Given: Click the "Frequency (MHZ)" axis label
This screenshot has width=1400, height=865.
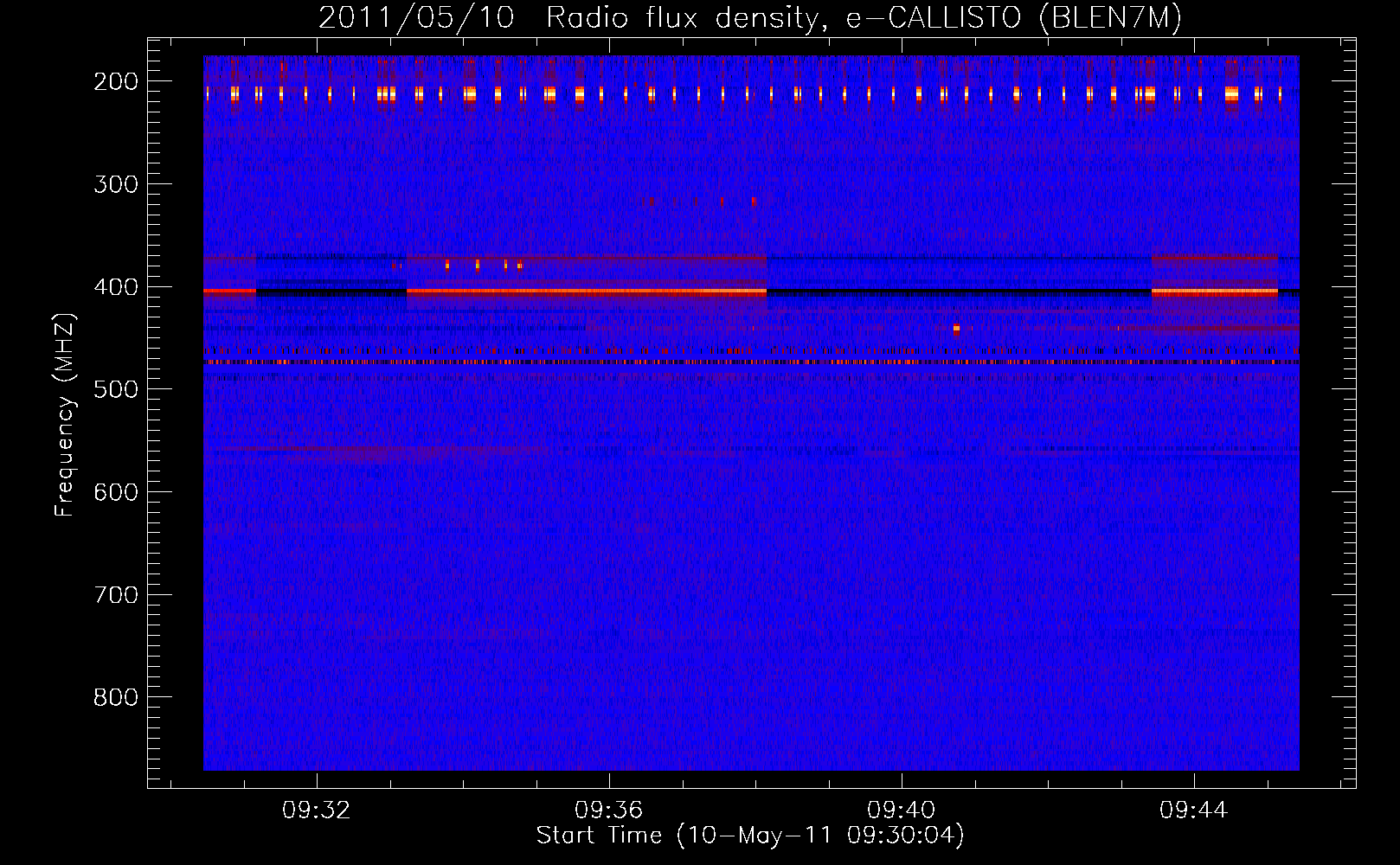Looking at the screenshot, I should click(65, 414).
